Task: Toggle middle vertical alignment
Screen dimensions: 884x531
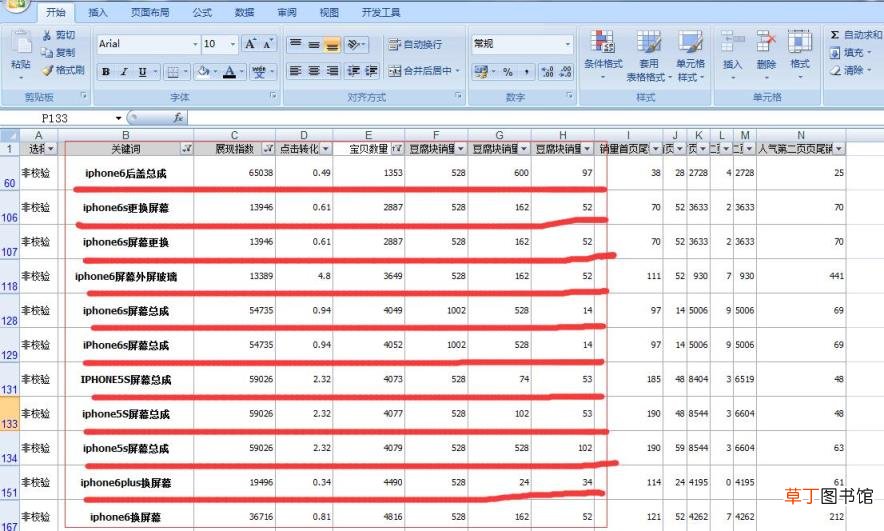Action: point(314,44)
